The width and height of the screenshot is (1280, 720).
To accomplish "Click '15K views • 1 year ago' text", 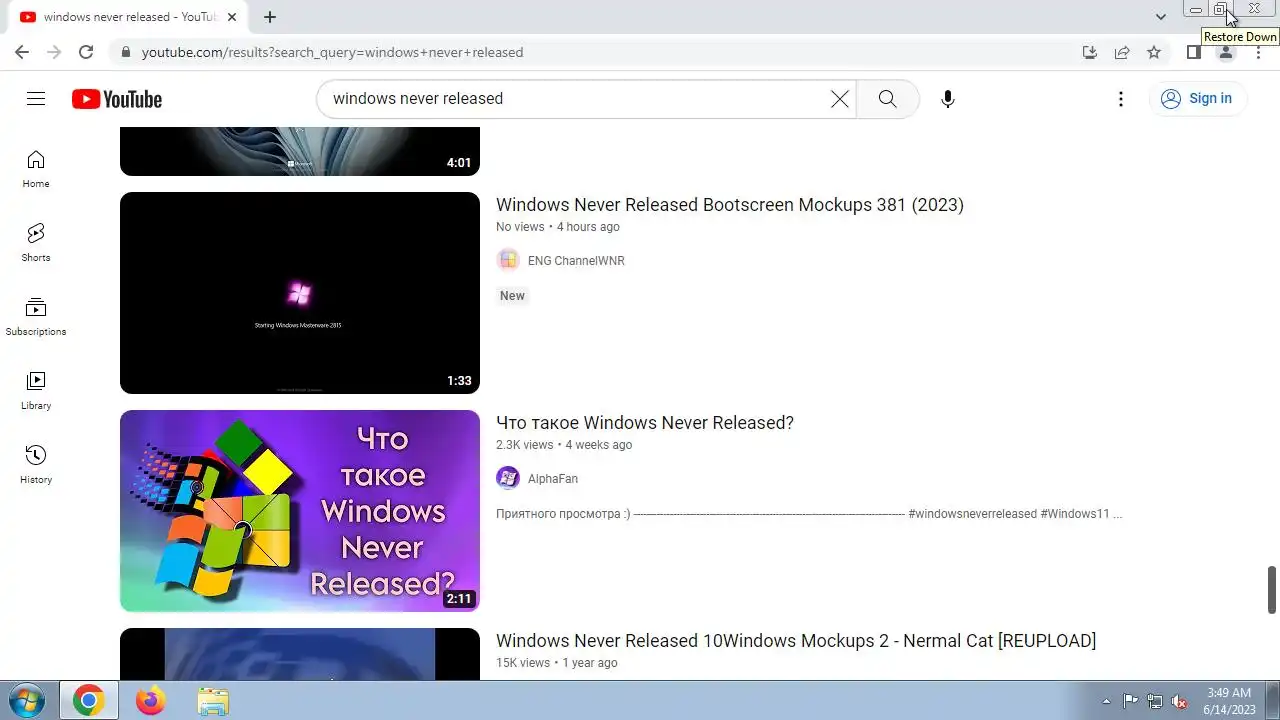I will 557,663.
